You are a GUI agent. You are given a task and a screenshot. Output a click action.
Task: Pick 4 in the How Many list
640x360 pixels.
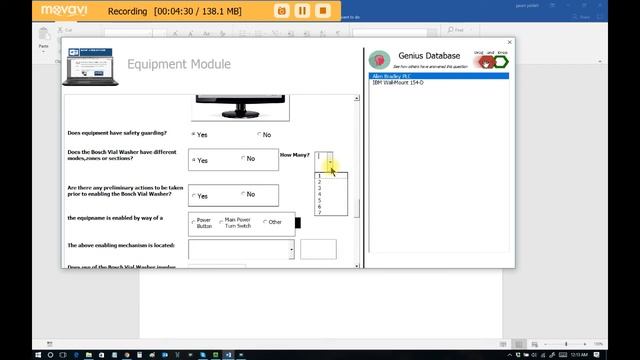click(x=331, y=194)
